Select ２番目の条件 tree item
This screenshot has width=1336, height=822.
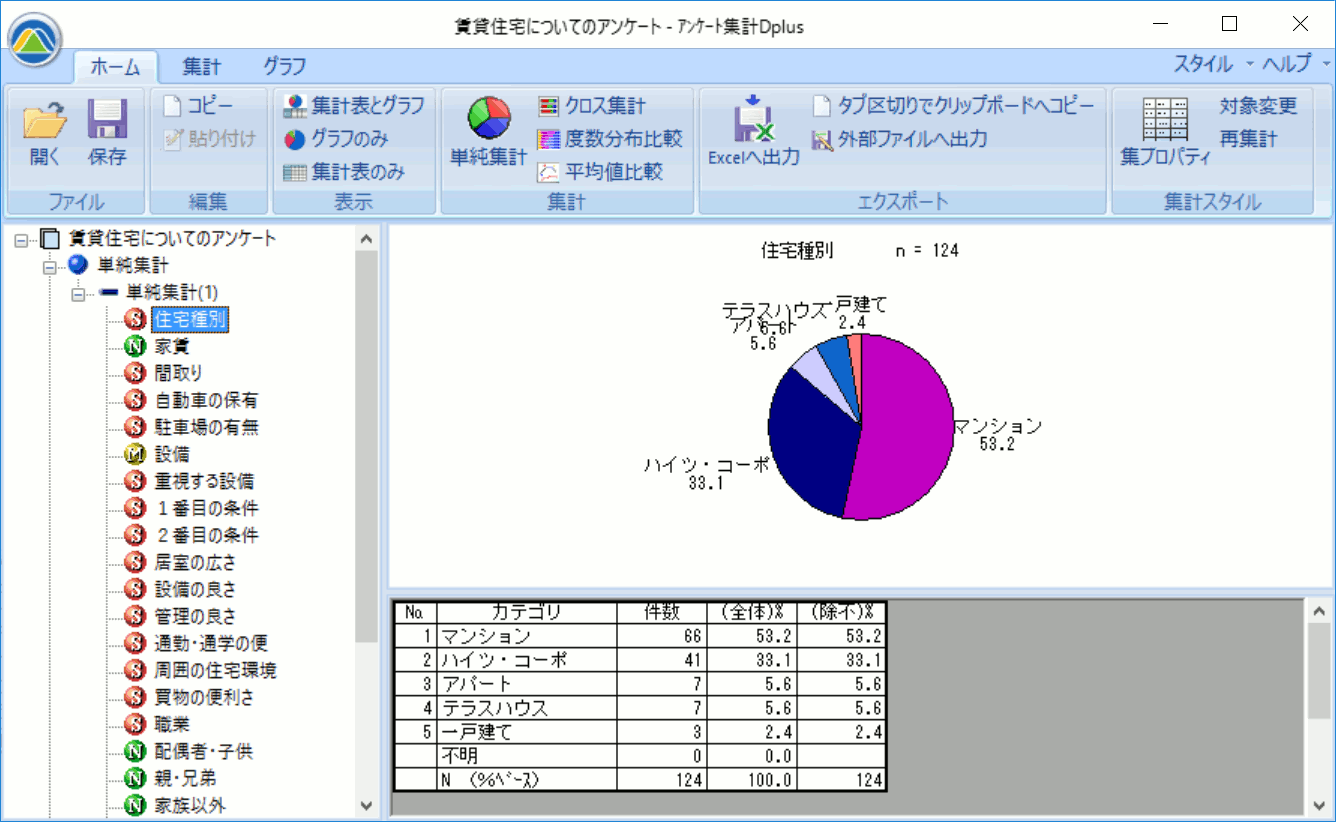[206, 535]
